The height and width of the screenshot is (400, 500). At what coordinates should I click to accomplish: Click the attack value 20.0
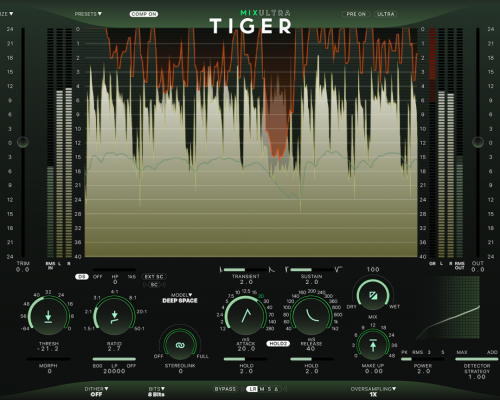[246, 348]
